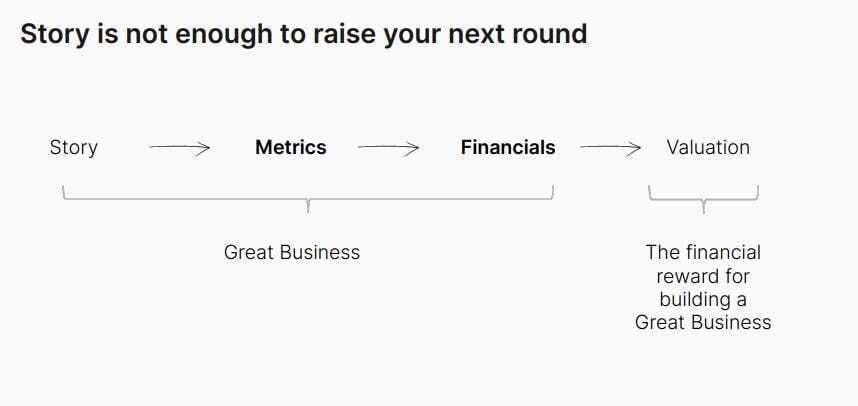The height and width of the screenshot is (406, 858).
Task: Click the left end of the wide bracket
Action: 63,192
